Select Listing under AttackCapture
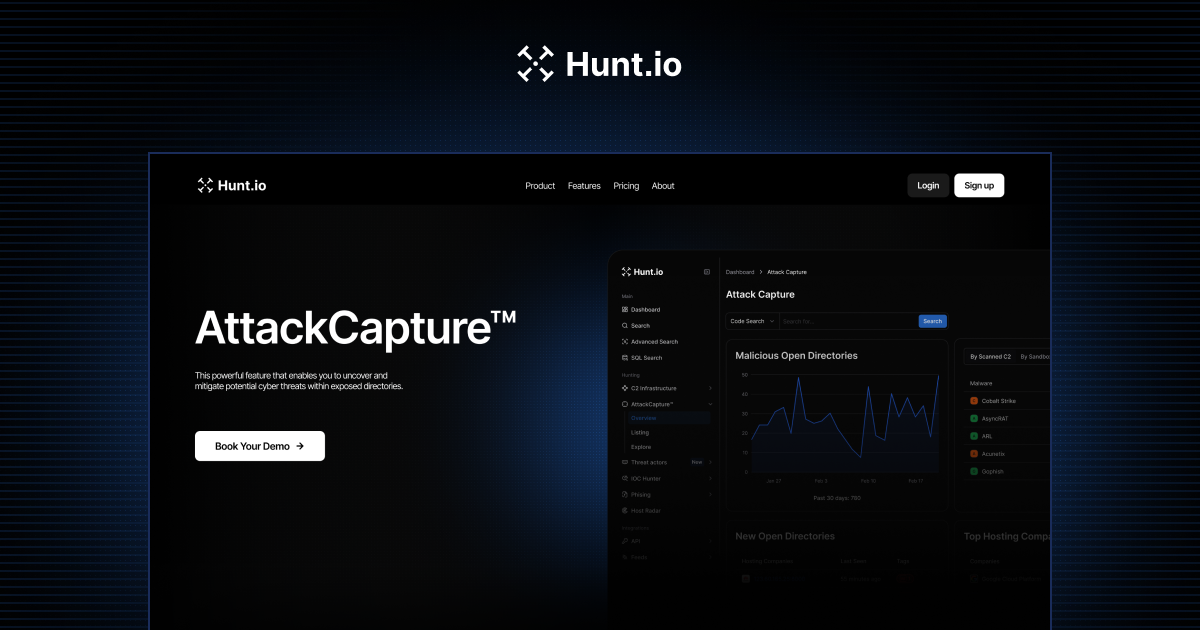 (640, 432)
